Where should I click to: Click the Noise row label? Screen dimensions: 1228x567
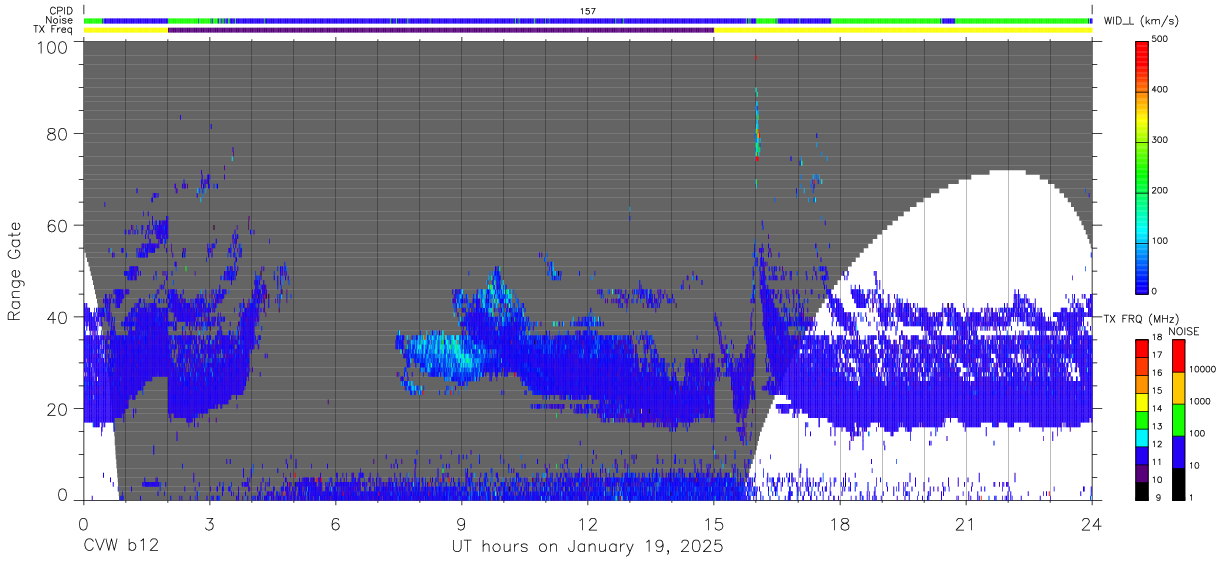pyautogui.click(x=60, y=20)
